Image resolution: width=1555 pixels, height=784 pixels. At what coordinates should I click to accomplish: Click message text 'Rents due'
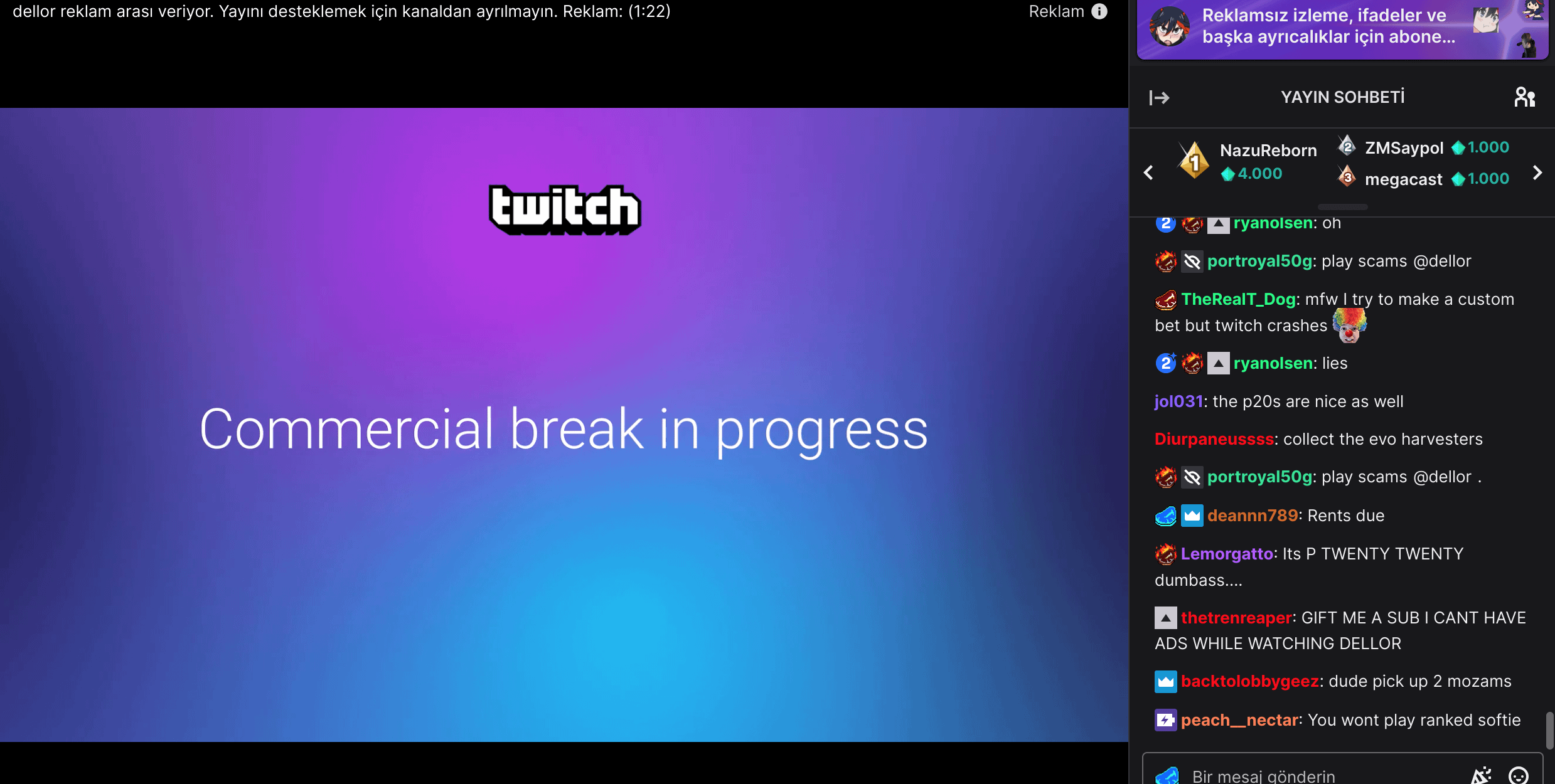coord(1346,516)
